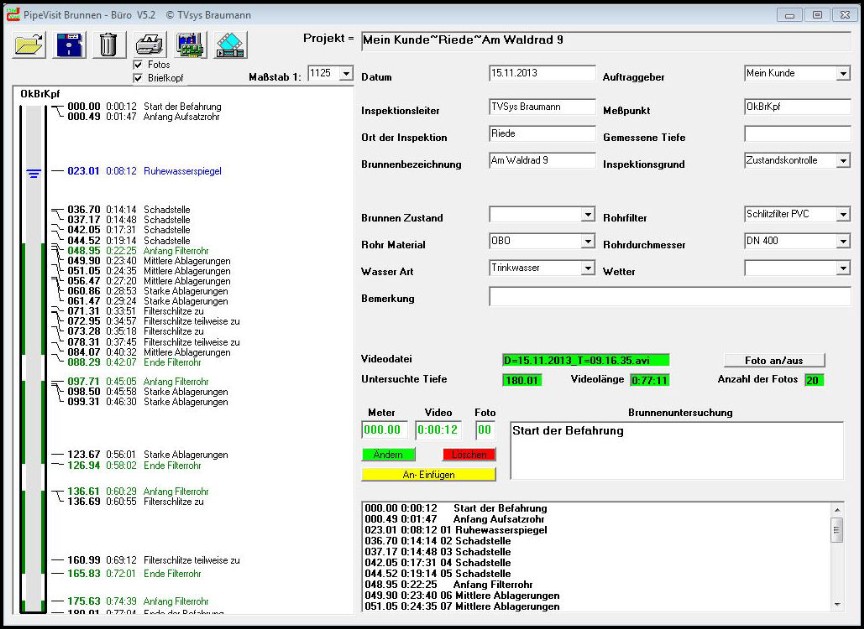Image resolution: width=864 pixels, height=629 pixels.
Task: Toggle the Briefkopf checkbox
Action: pyautogui.click(x=139, y=78)
